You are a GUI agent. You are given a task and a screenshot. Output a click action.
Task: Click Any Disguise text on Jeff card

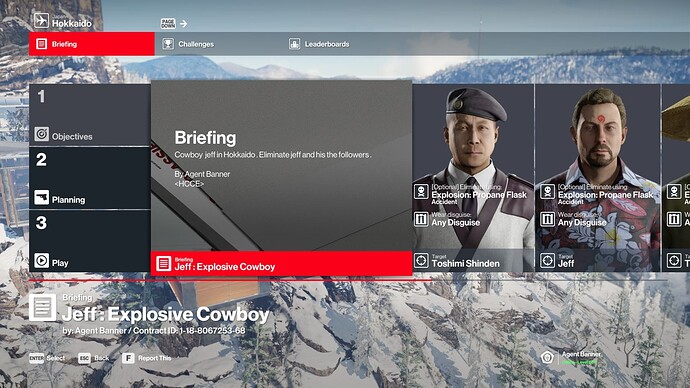[582, 223]
